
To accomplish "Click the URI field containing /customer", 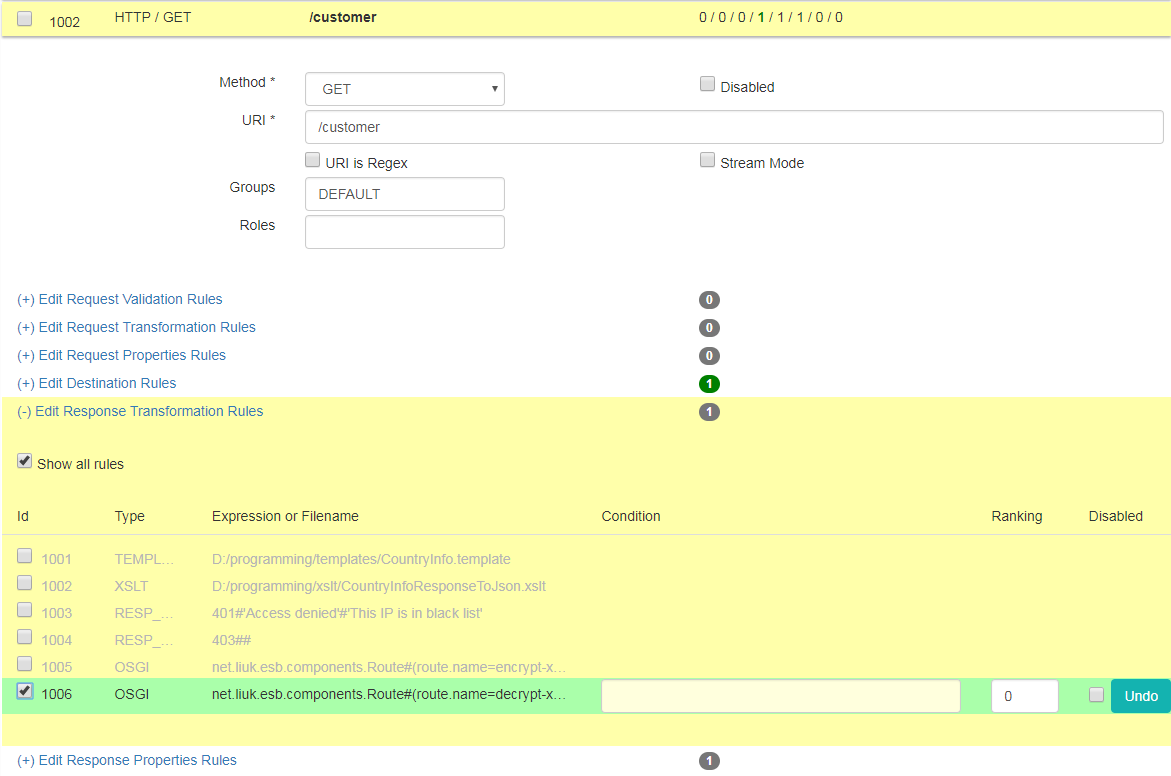I will [733, 127].
